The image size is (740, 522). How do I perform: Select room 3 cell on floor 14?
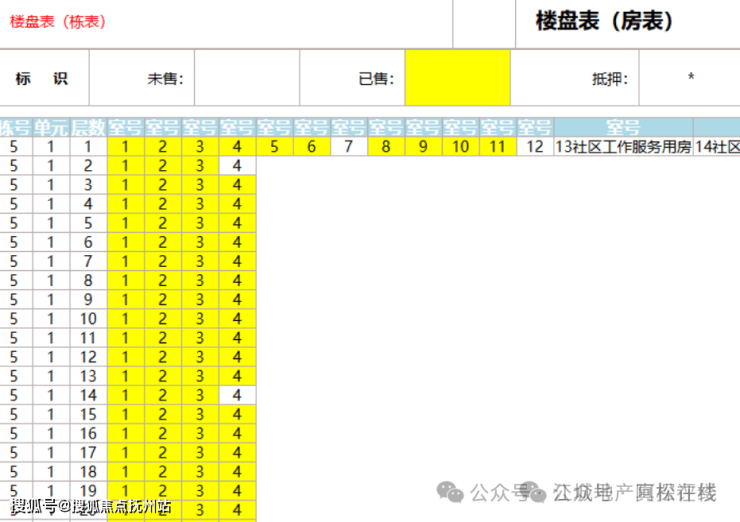pyautogui.click(x=200, y=395)
